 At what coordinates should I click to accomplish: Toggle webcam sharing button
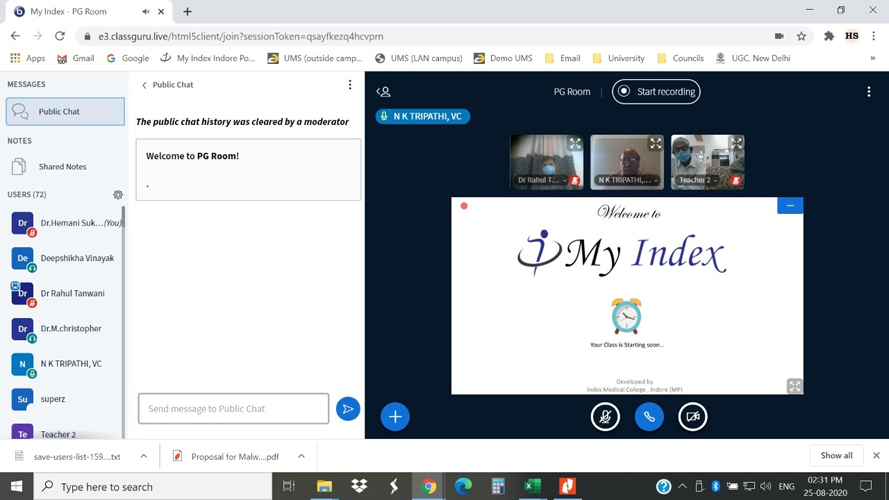pyautogui.click(x=693, y=417)
